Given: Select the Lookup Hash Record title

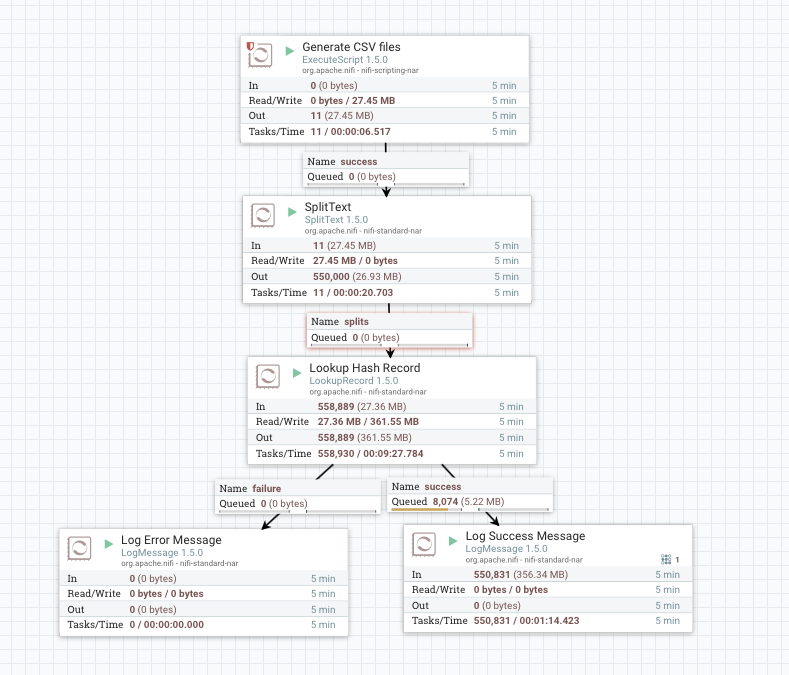Looking at the screenshot, I should tap(365, 368).
